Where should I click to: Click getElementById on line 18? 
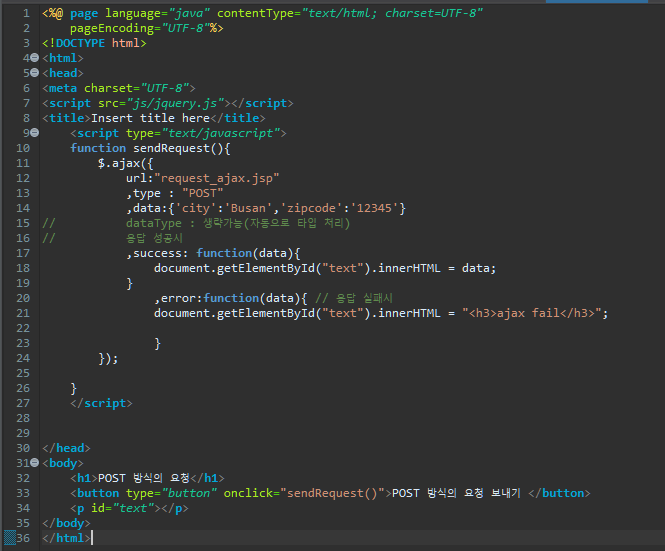tap(265, 269)
